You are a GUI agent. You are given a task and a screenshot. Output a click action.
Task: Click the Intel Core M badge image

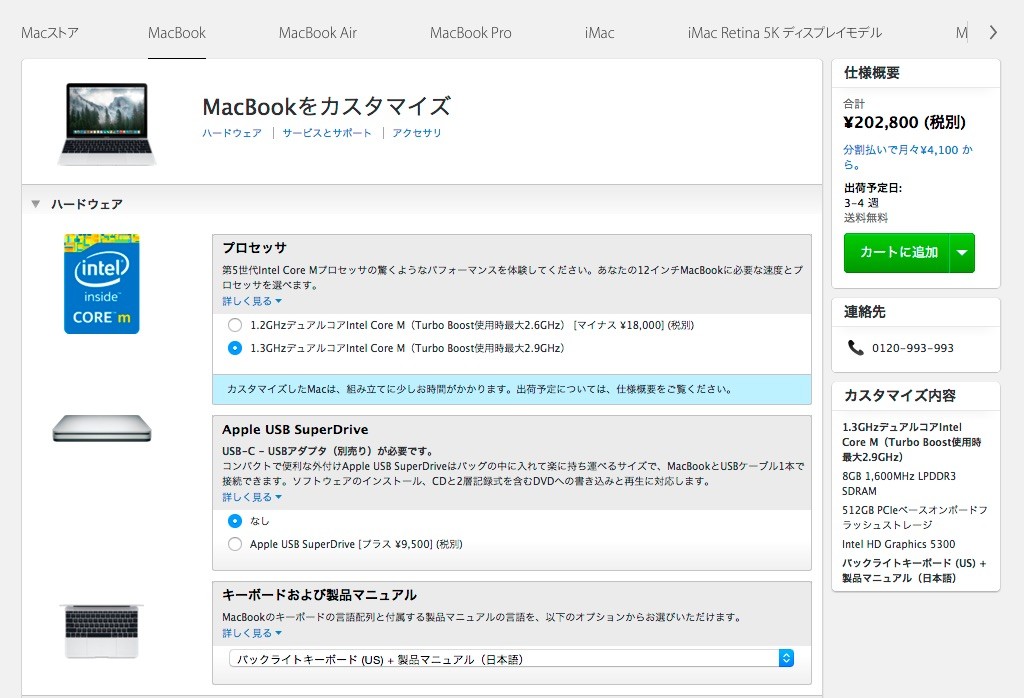pyautogui.click(x=101, y=283)
